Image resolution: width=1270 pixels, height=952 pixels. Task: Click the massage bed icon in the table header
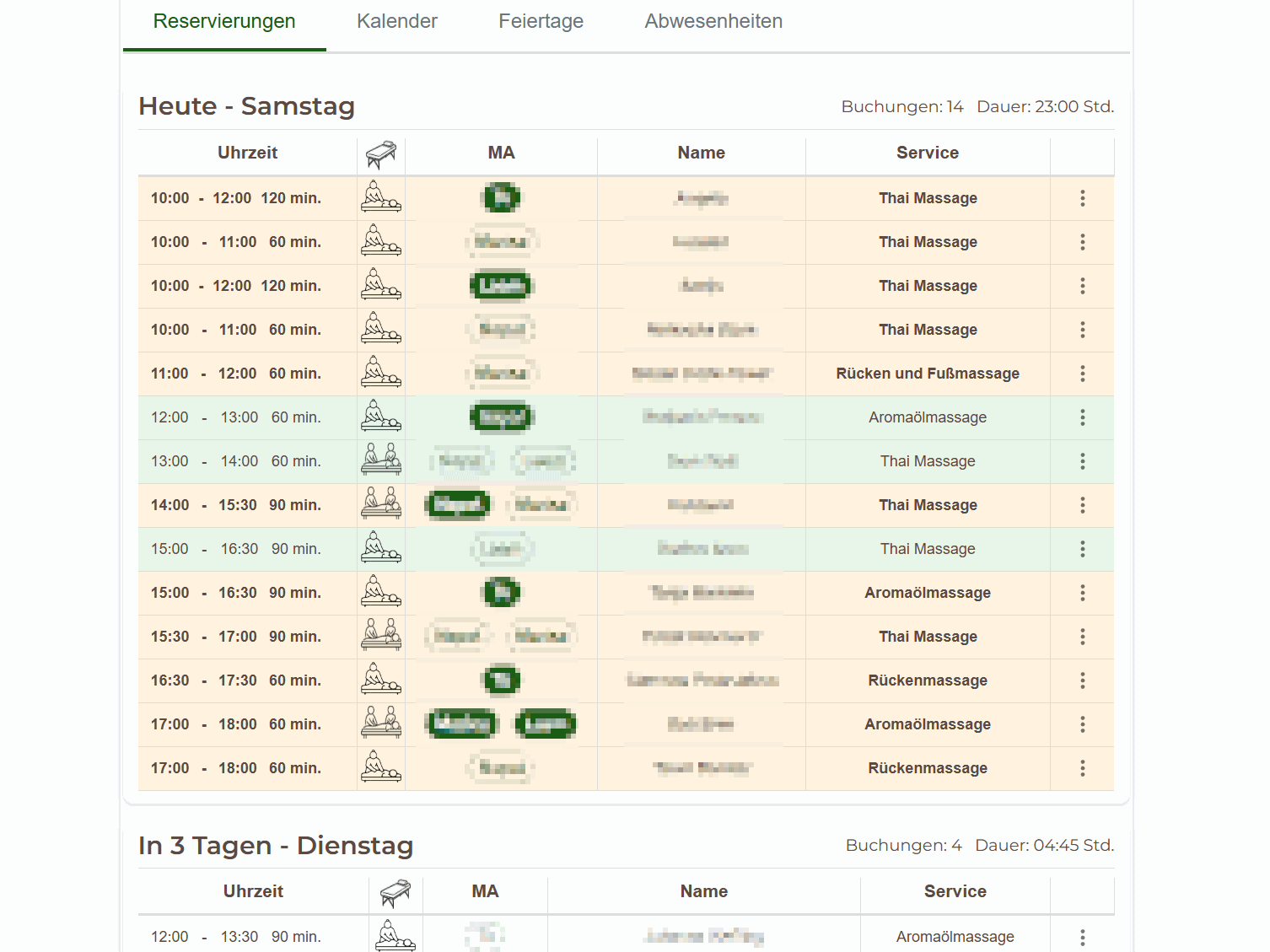click(380, 153)
